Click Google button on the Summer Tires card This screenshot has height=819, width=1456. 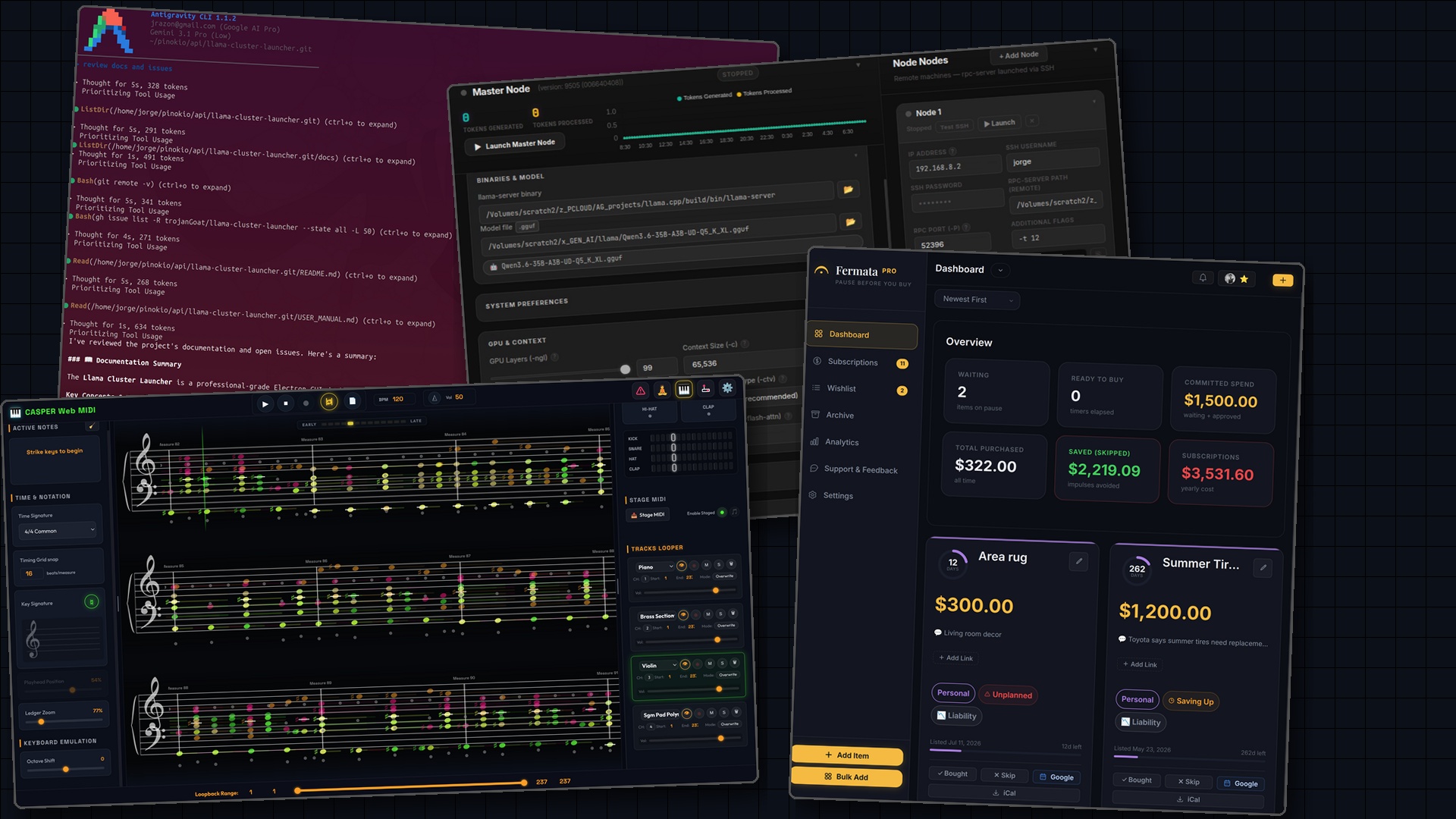point(1241,783)
